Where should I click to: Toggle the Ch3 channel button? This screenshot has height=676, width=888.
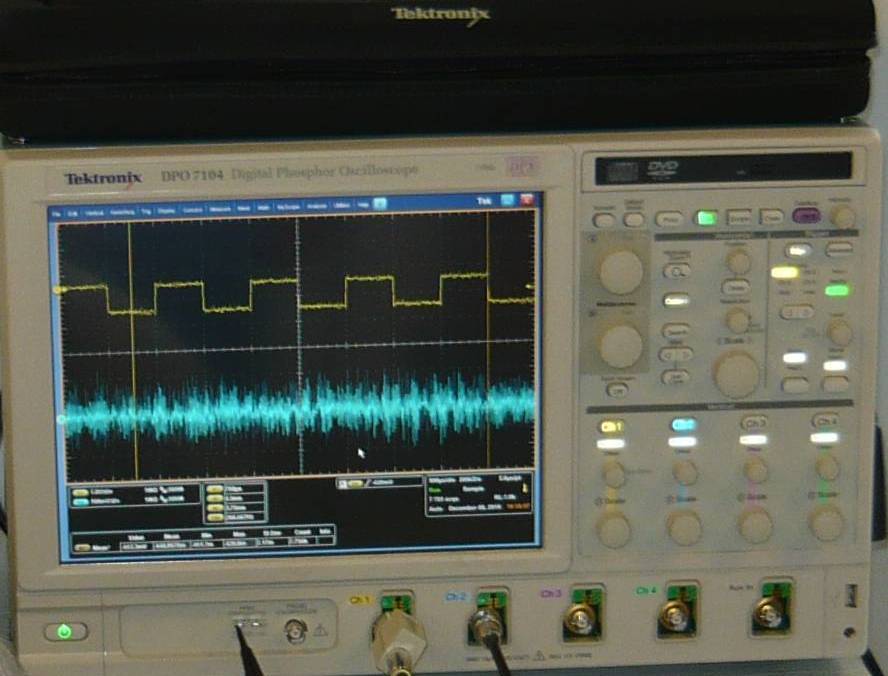754,423
